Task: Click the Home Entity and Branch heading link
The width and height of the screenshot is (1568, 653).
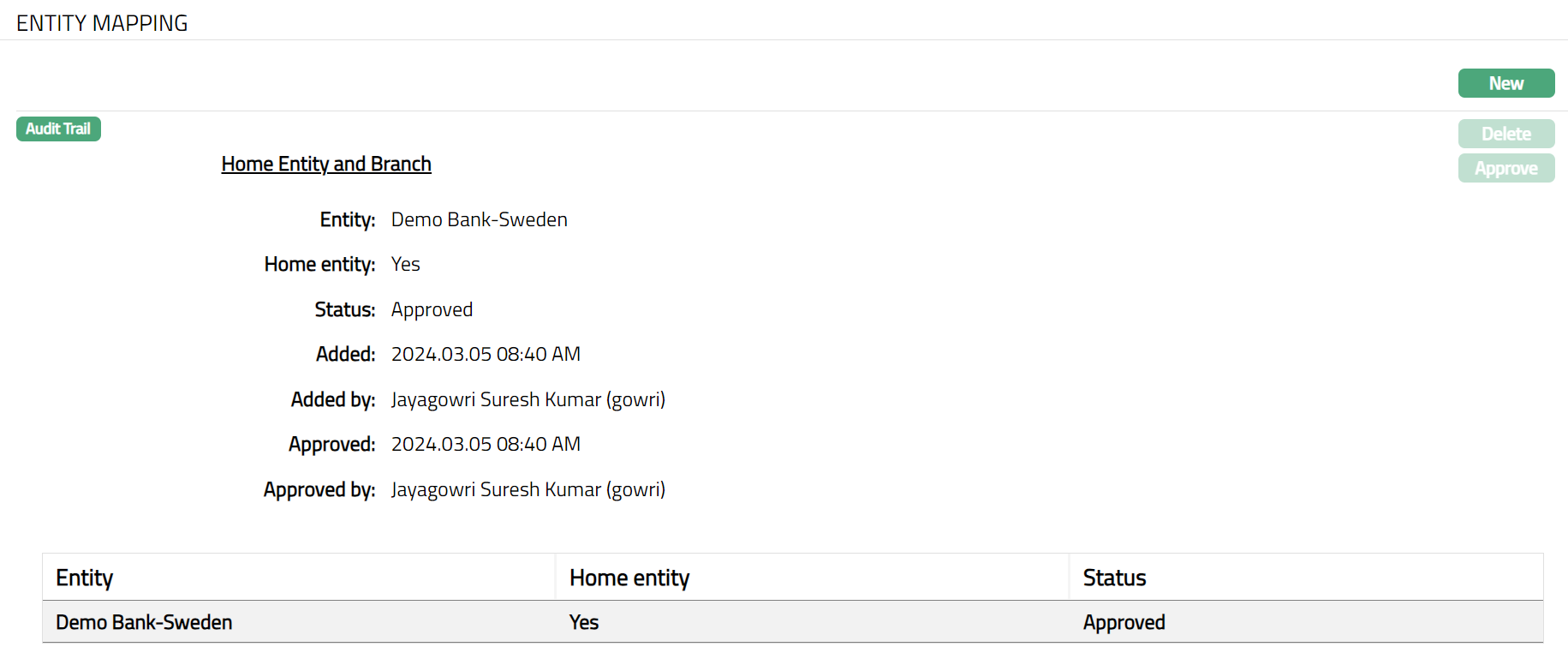Action: (x=325, y=164)
